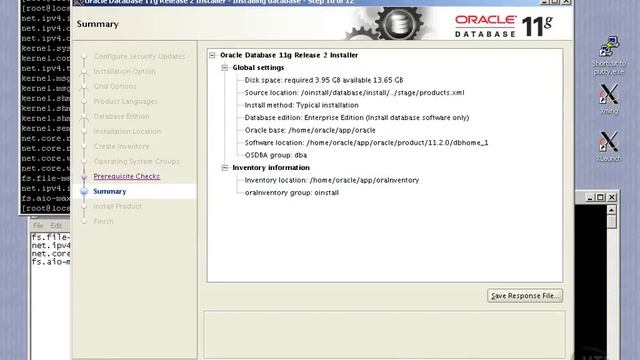Select the Source location row
The image size is (640, 360).
coord(354,93)
